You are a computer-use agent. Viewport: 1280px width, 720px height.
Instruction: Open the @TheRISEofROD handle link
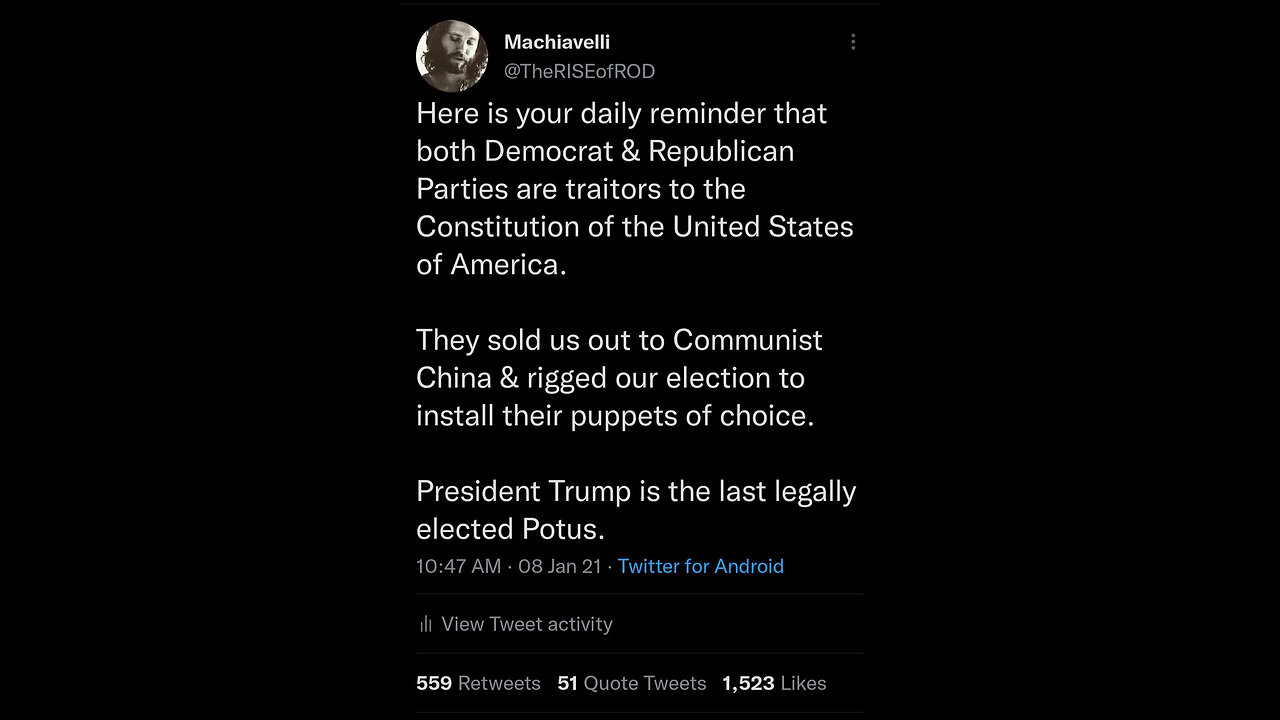[579, 71]
